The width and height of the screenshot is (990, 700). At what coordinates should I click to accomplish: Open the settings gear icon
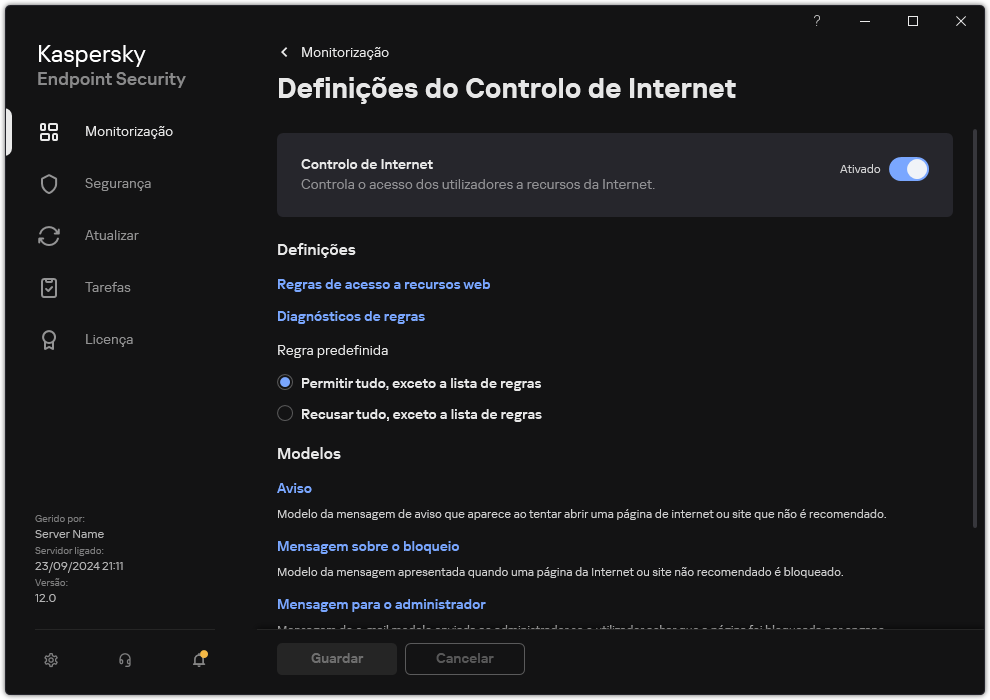[50, 660]
